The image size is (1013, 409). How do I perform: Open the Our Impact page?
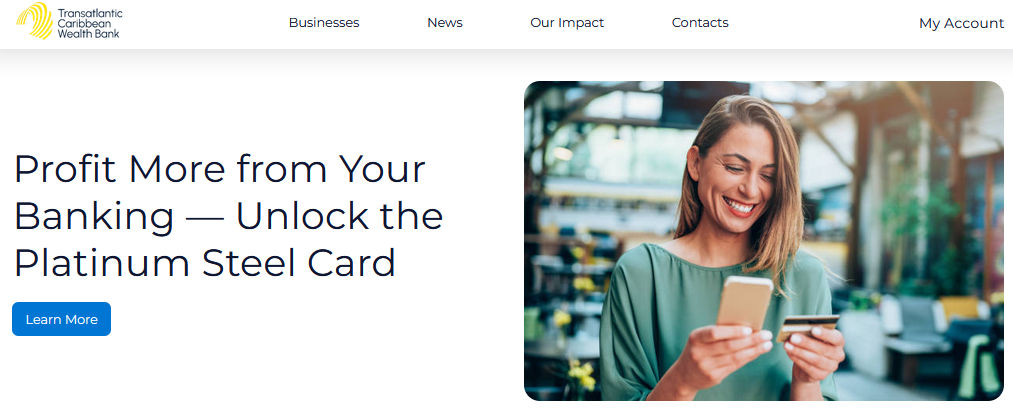click(x=567, y=23)
